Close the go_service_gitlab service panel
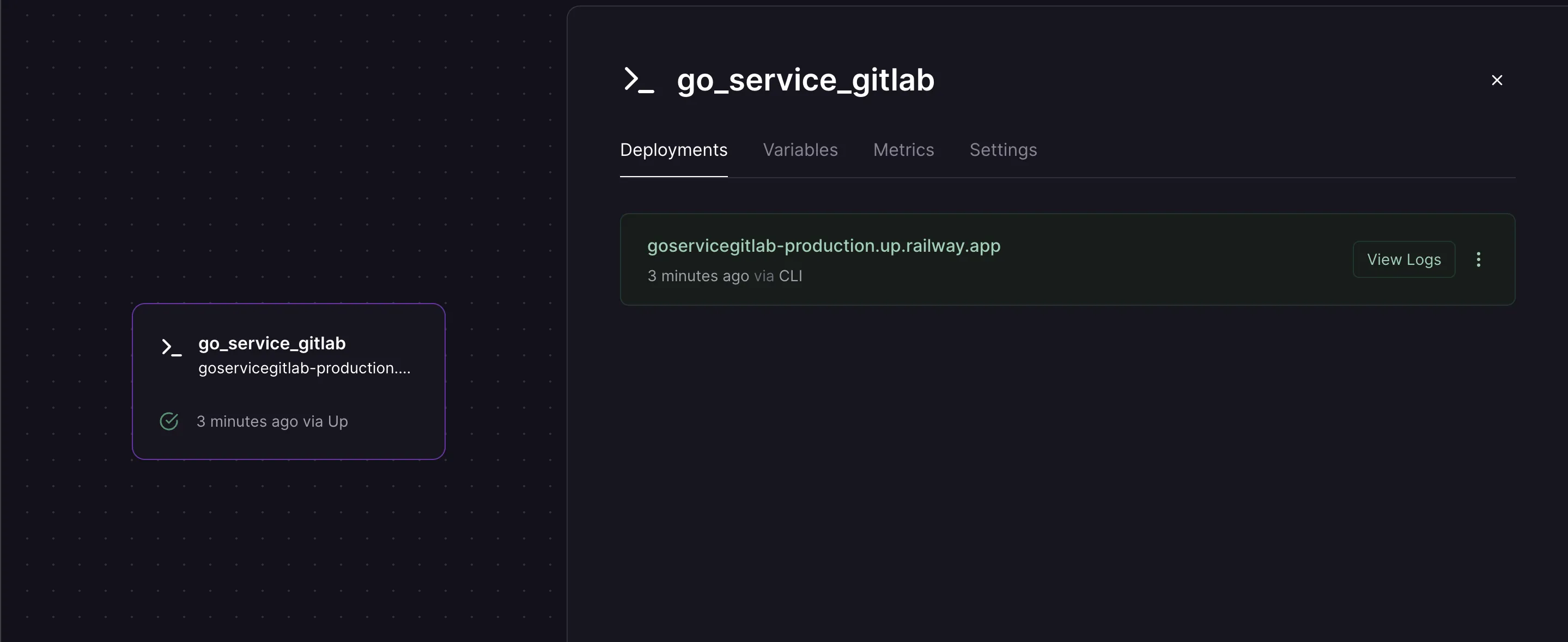The image size is (1568, 642). 1497,81
